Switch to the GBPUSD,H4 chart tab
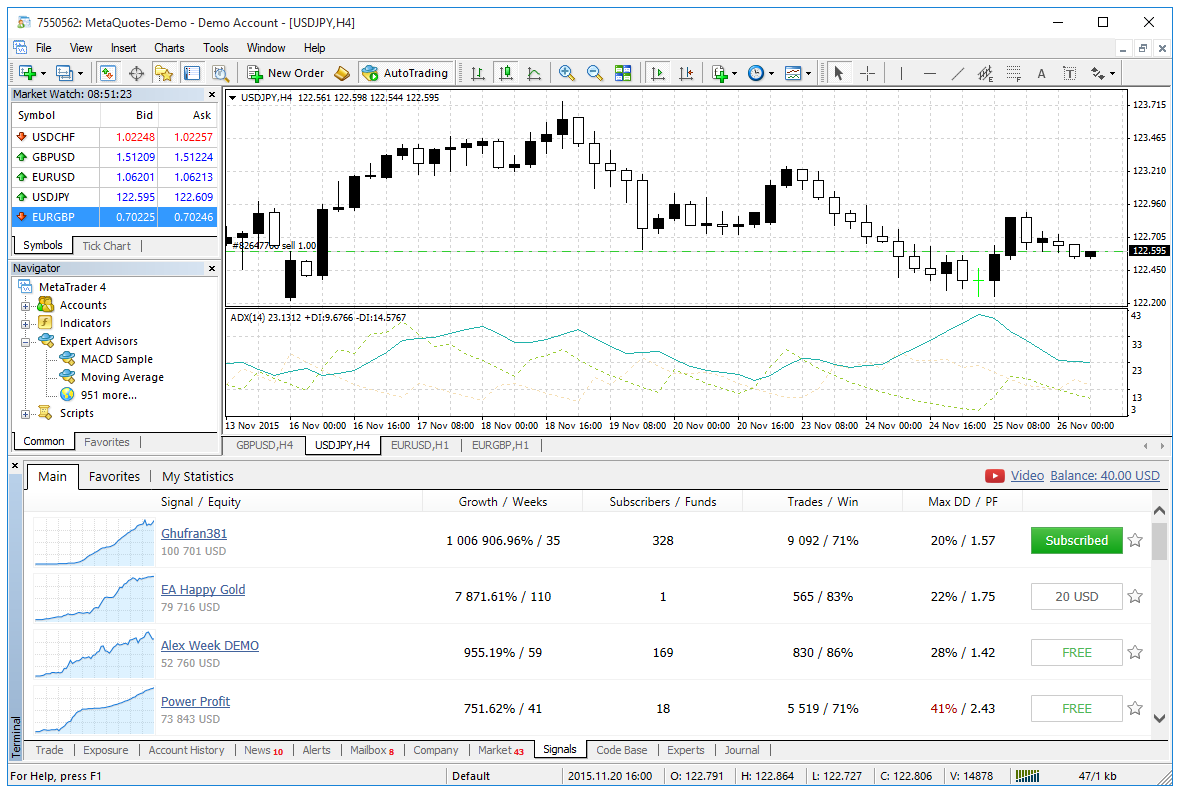Screen dimensions: 1180x786 (x=265, y=445)
